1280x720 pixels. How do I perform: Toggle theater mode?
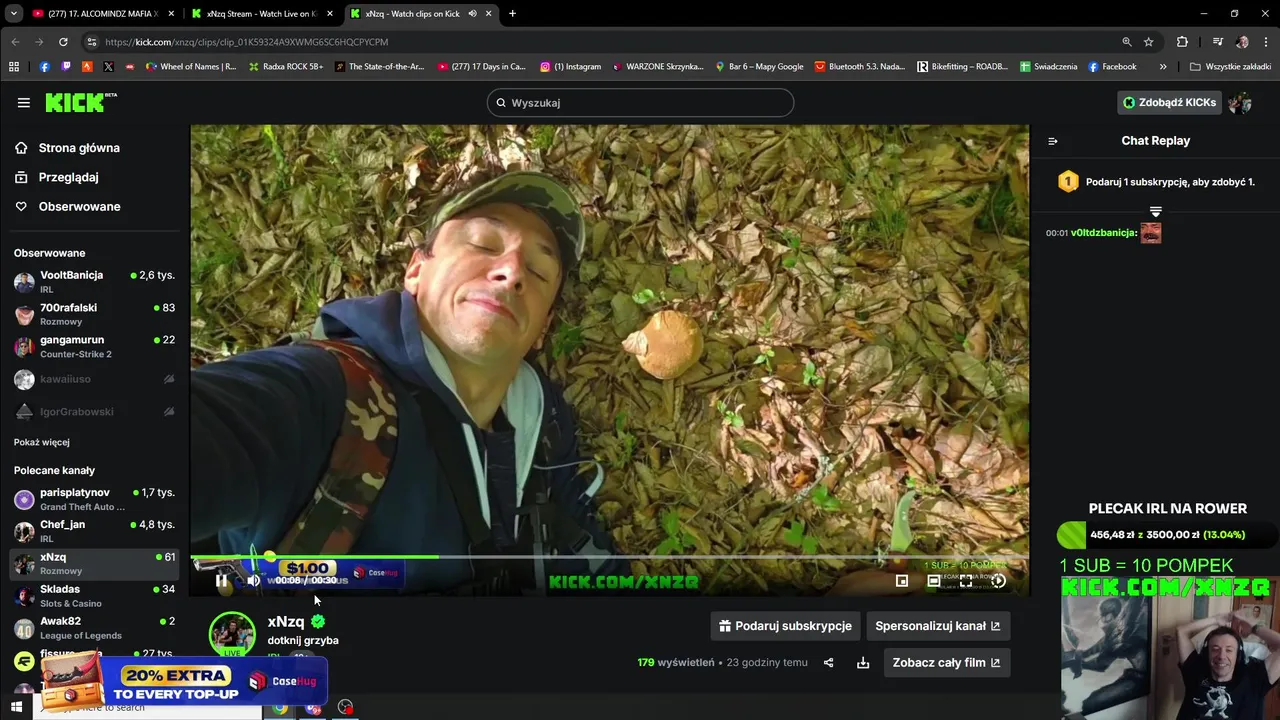coord(934,580)
